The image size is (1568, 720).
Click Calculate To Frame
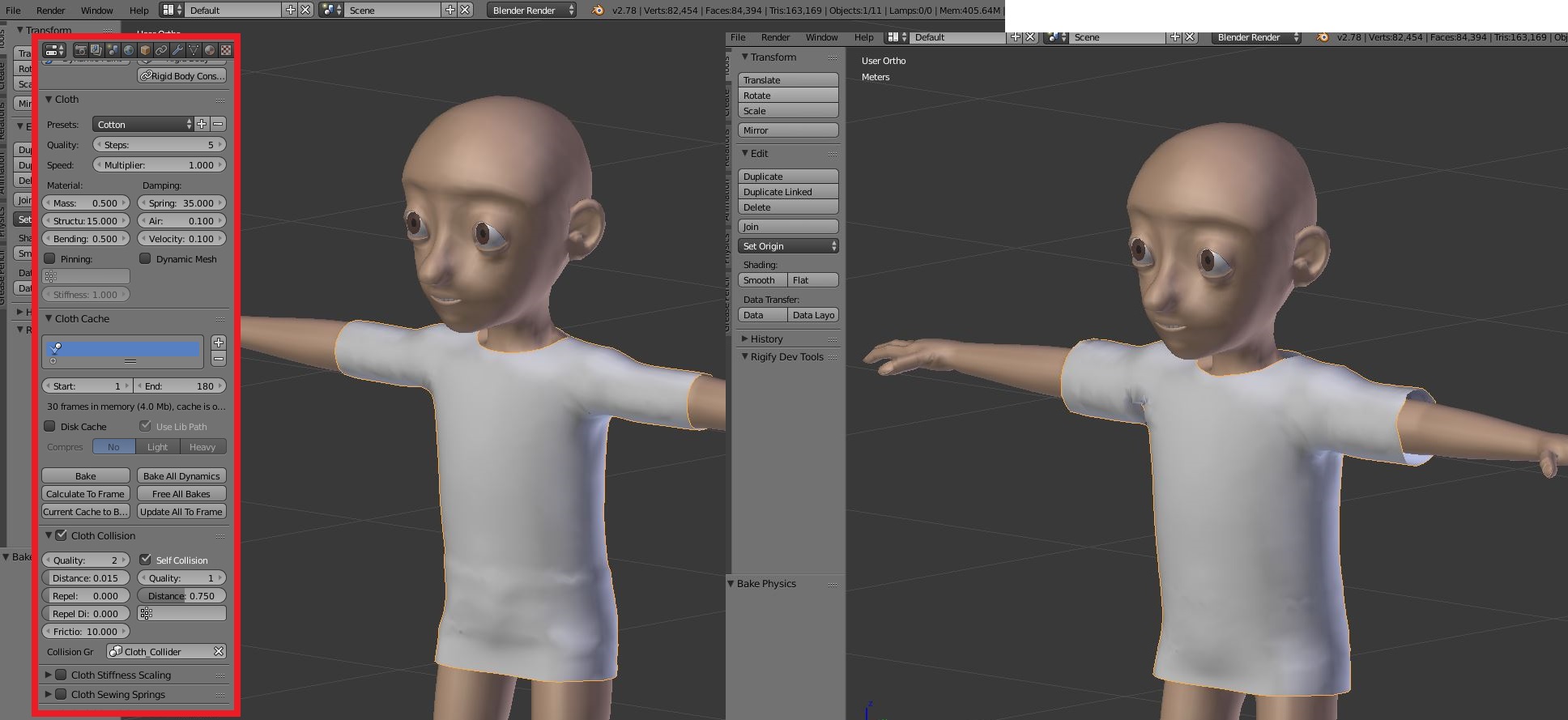tap(86, 493)
